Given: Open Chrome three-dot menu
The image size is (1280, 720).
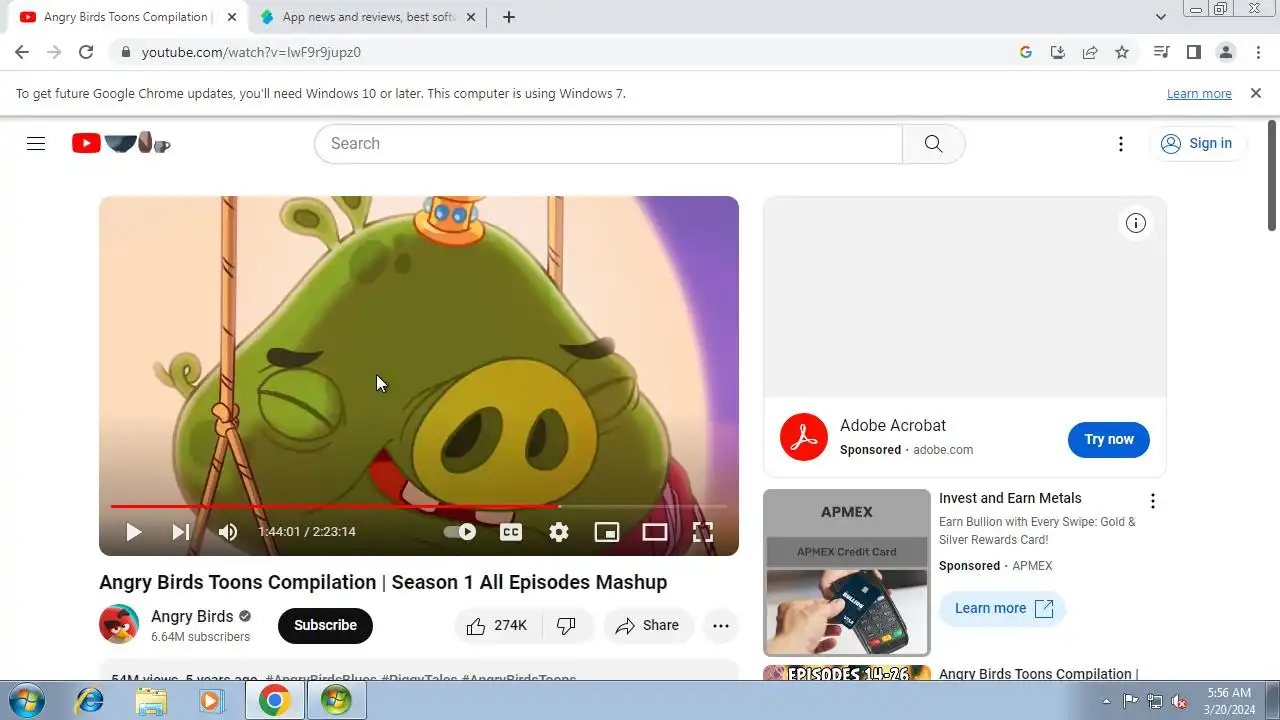Looking at the screenshot, I should 1257,52.
